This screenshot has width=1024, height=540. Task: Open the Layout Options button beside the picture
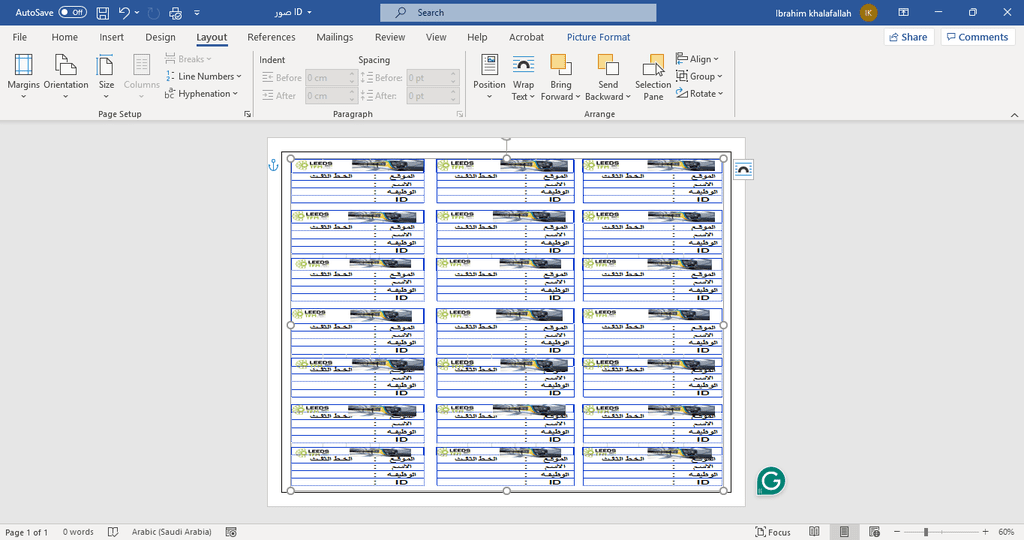click(x=743, y=170)
